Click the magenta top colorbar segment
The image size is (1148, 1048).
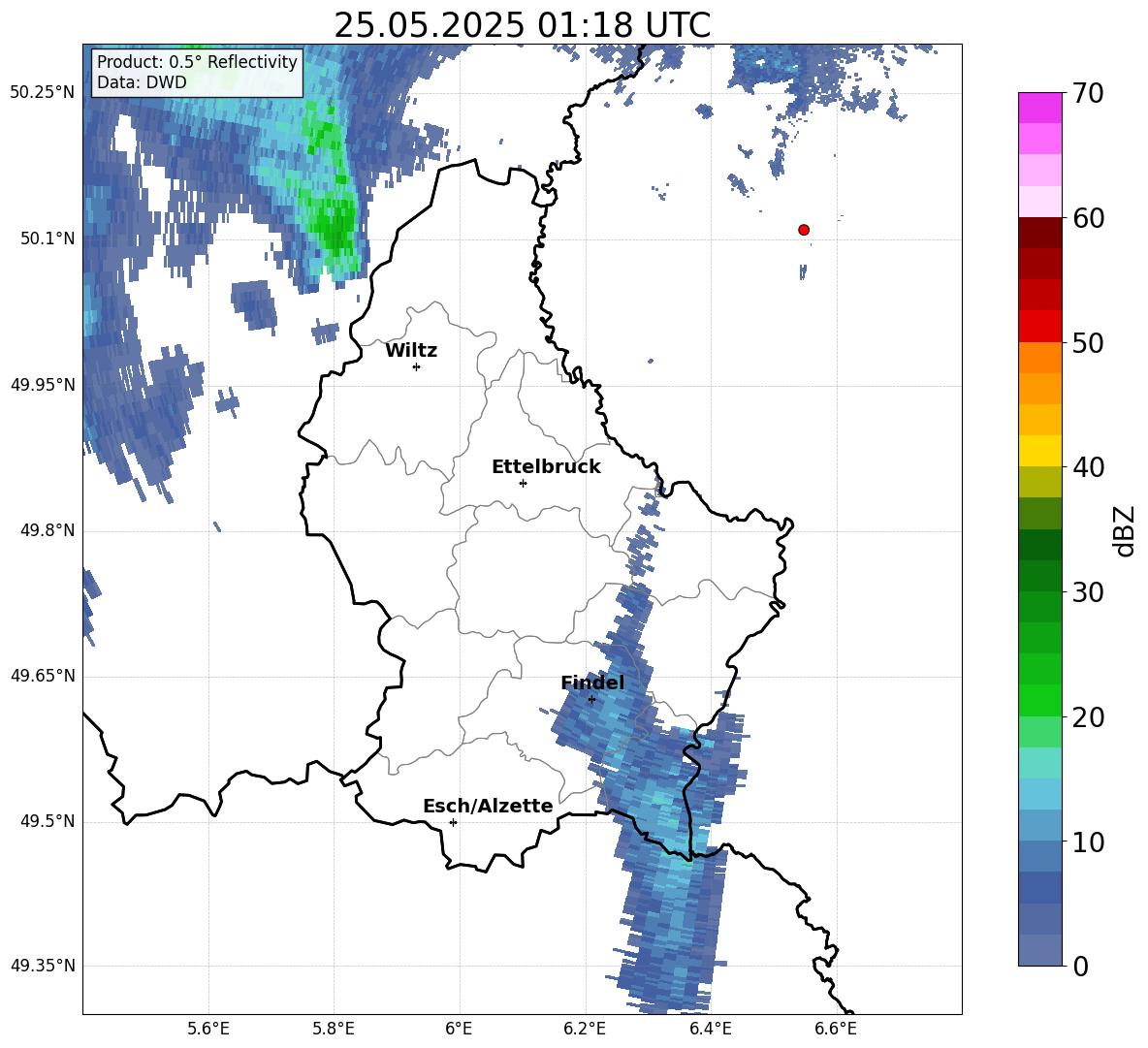point(1039,108)
